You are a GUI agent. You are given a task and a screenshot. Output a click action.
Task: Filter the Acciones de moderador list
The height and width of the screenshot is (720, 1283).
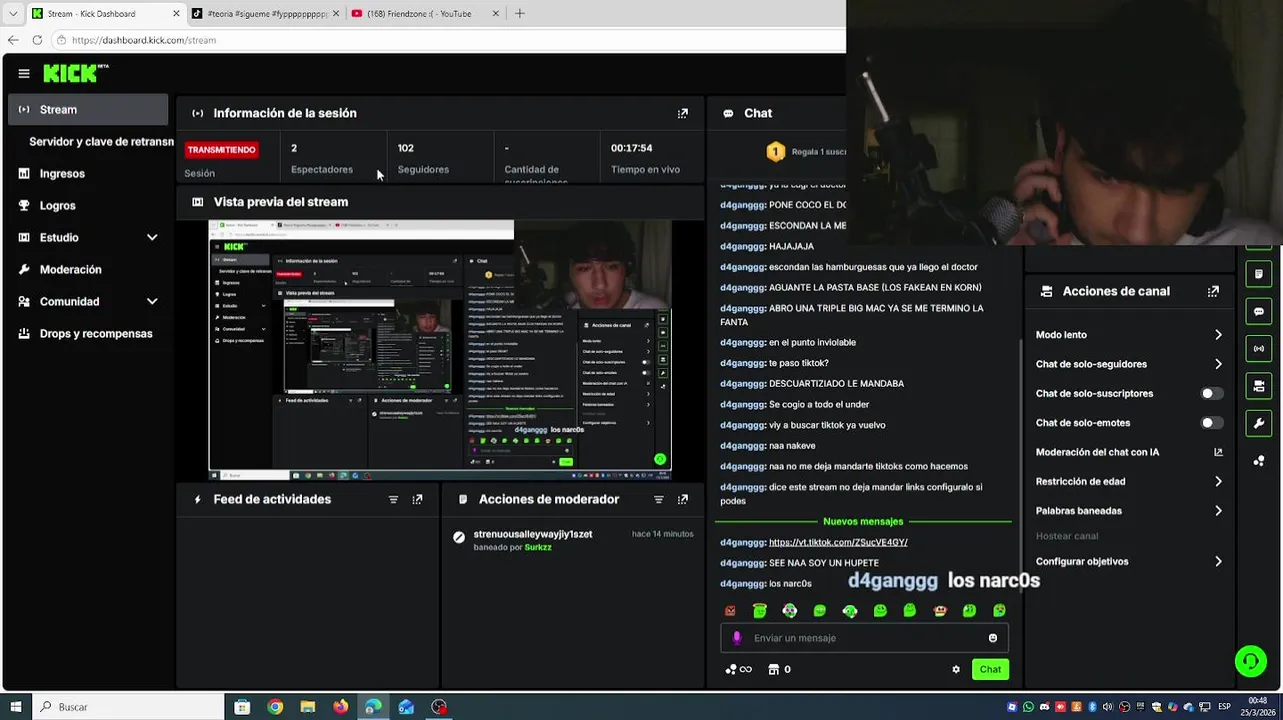[659, 500]
